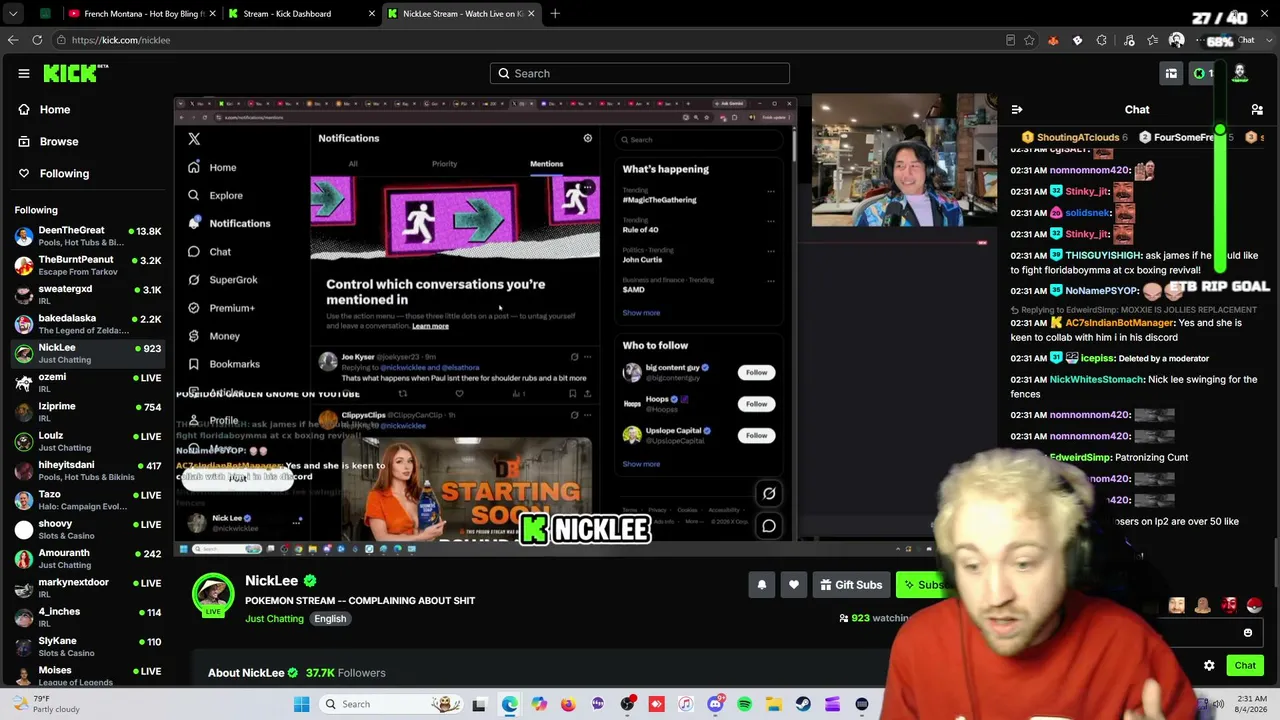Click the English language tag
This screenshot has height=720, width=1280.
pyautogui.click(x=330, y=619)
